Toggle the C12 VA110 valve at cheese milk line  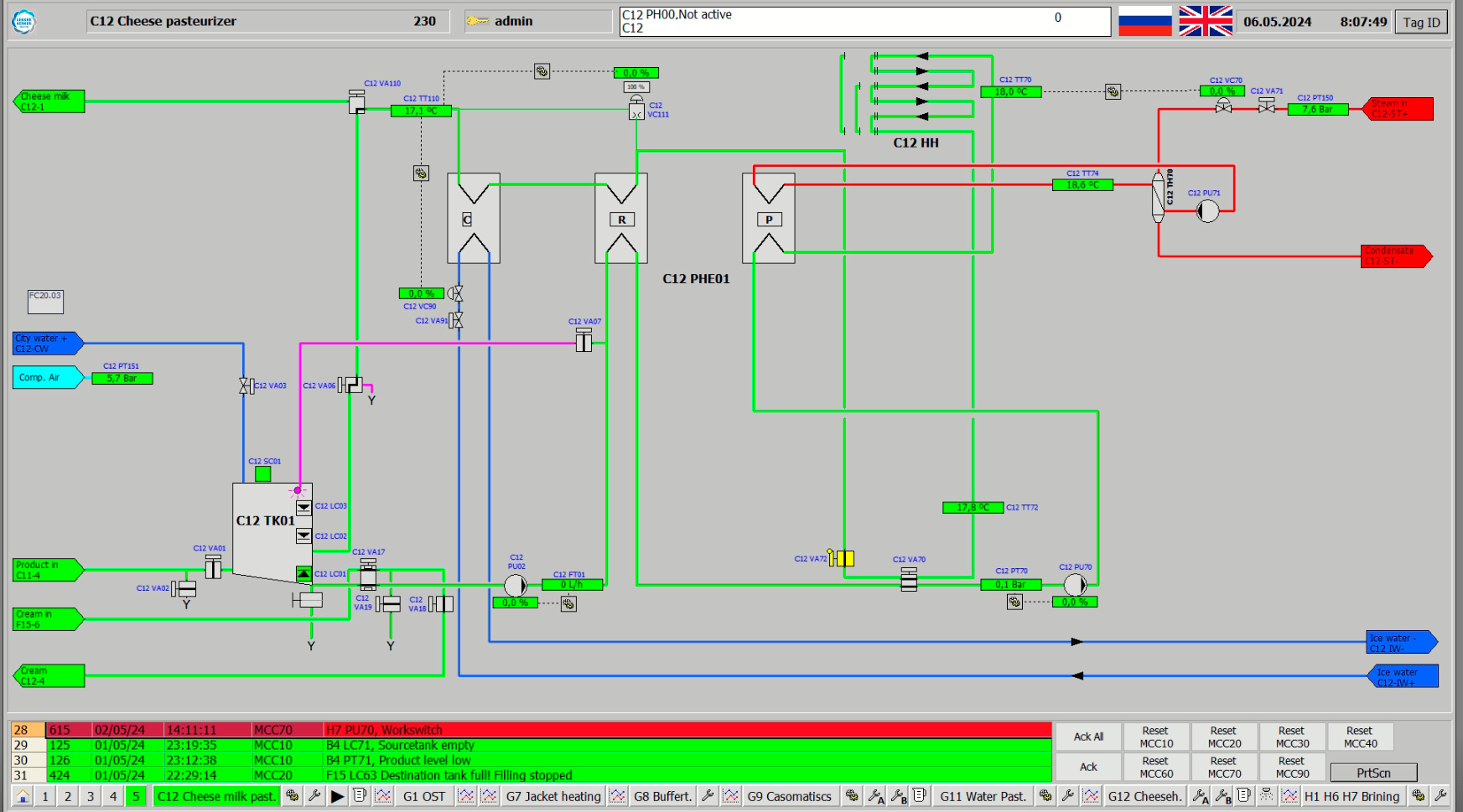(x=357, y=102)
